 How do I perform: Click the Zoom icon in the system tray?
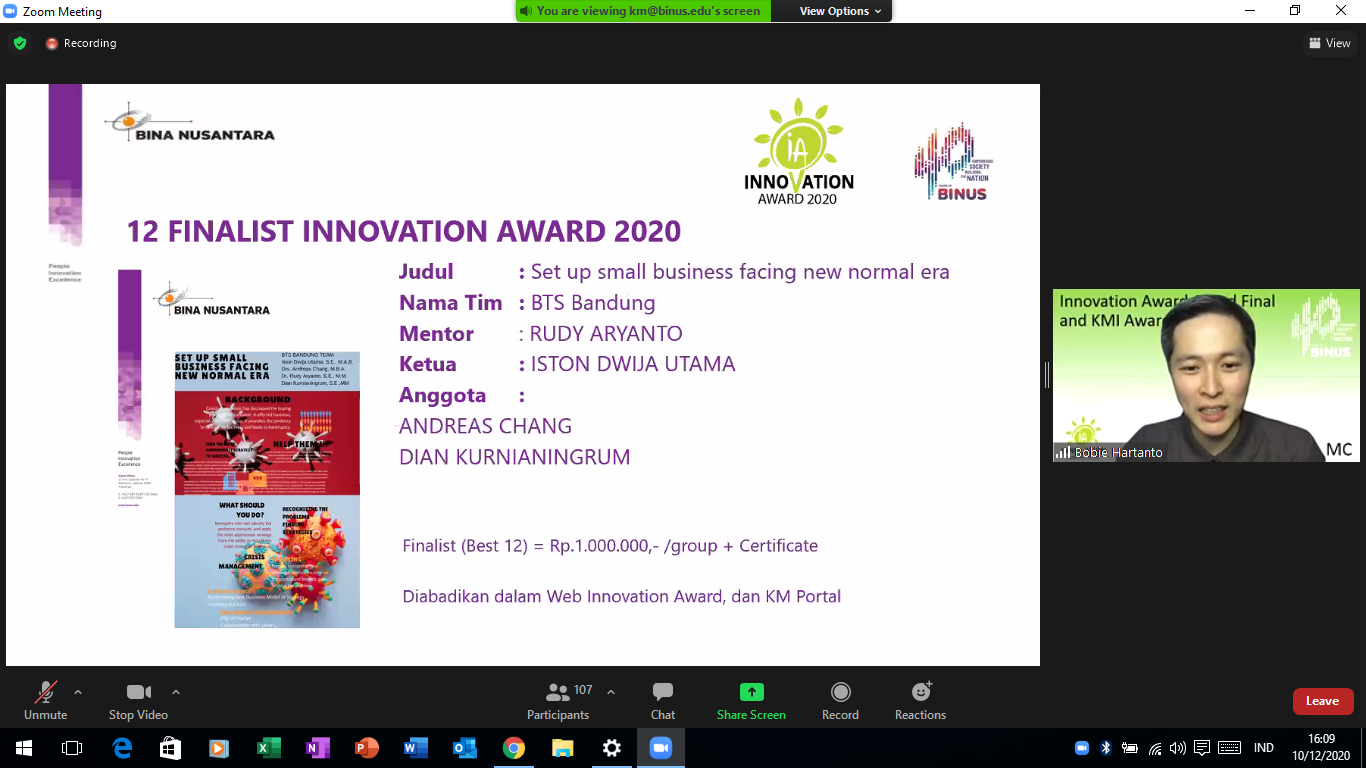coord(1081,748)
